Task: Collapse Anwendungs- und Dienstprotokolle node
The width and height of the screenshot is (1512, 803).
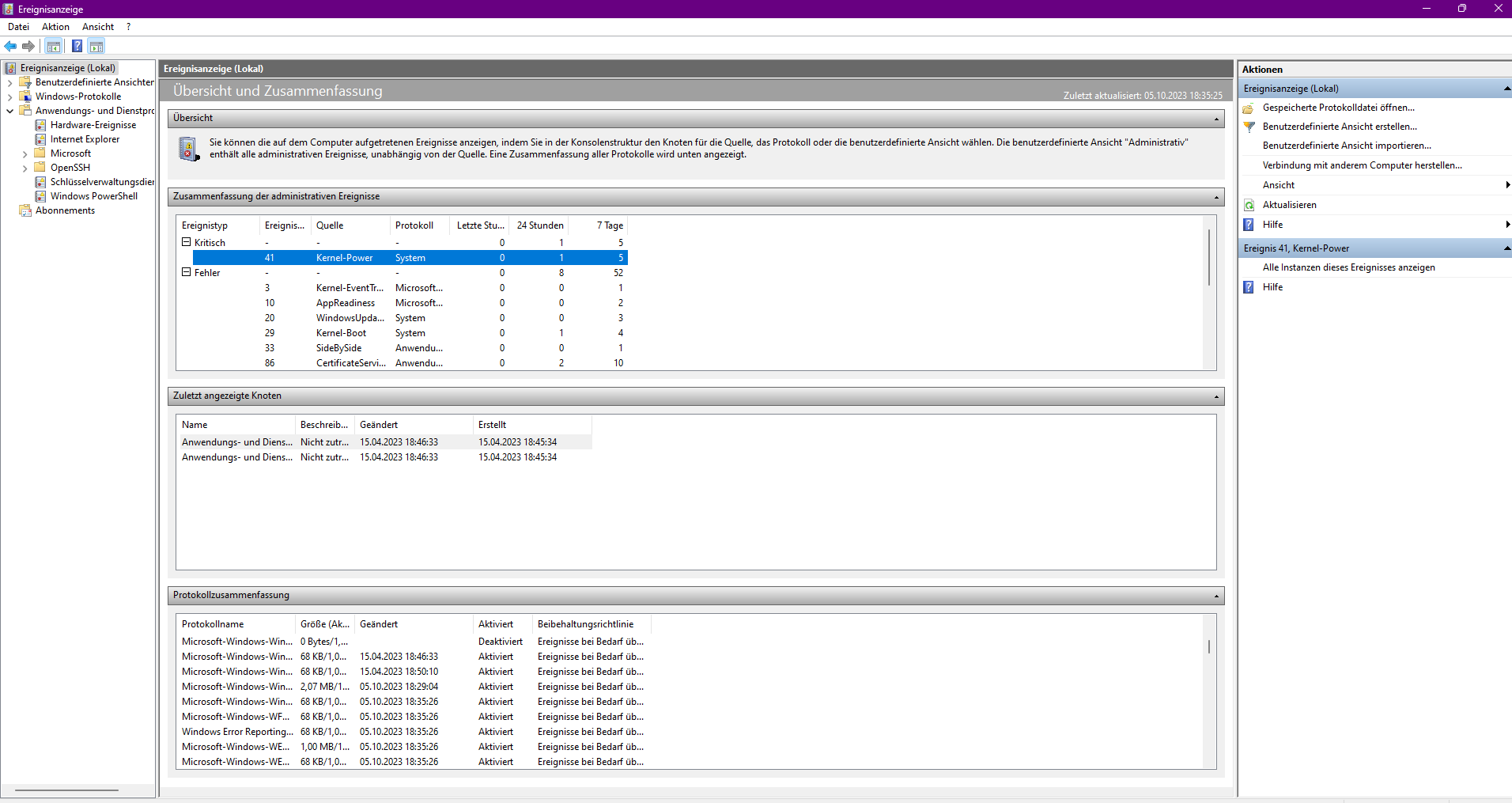Action: click(x=9, y=111)
